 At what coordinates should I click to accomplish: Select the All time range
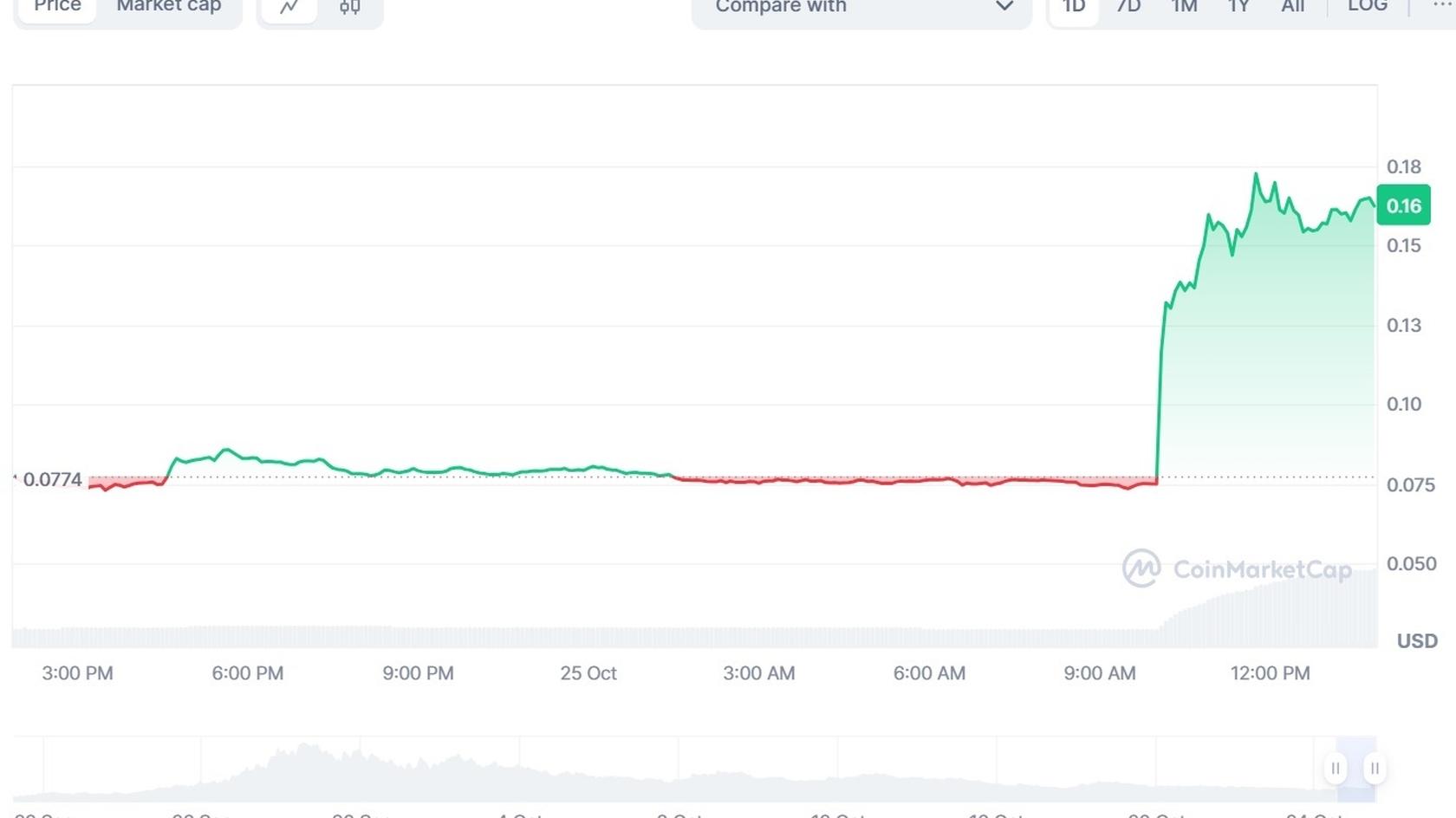(x=1293, y=7)
